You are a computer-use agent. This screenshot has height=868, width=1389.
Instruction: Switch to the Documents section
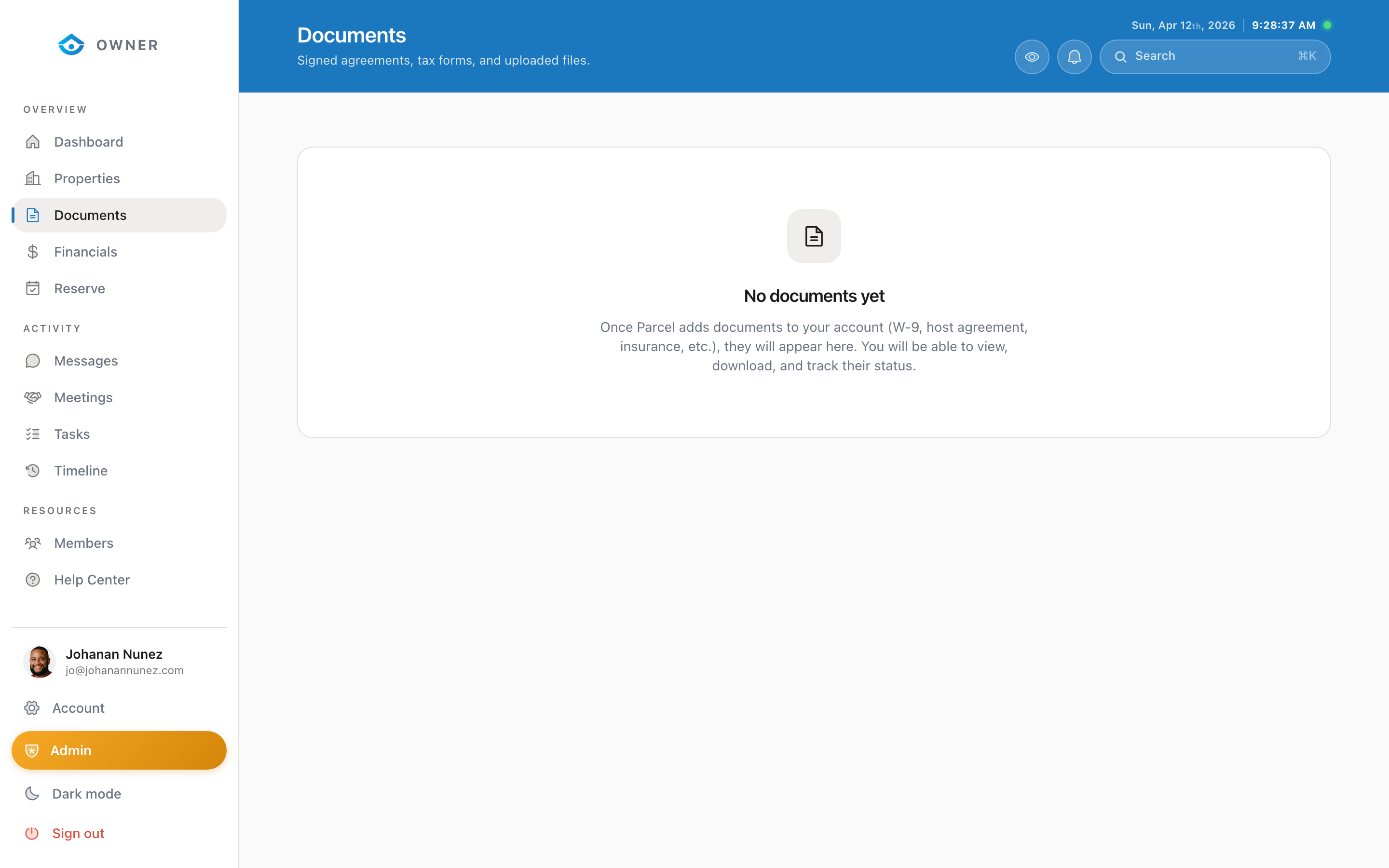[x=91, y=215]
